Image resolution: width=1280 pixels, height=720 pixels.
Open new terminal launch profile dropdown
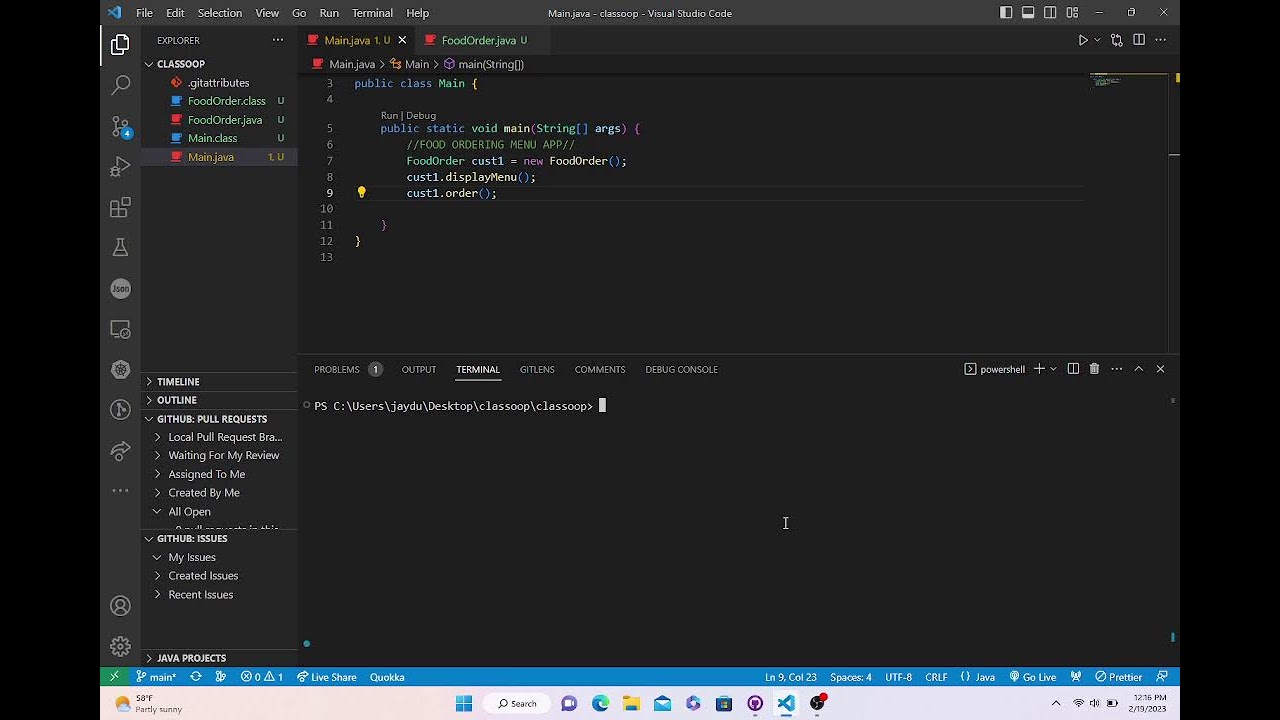pos(1053,369)
